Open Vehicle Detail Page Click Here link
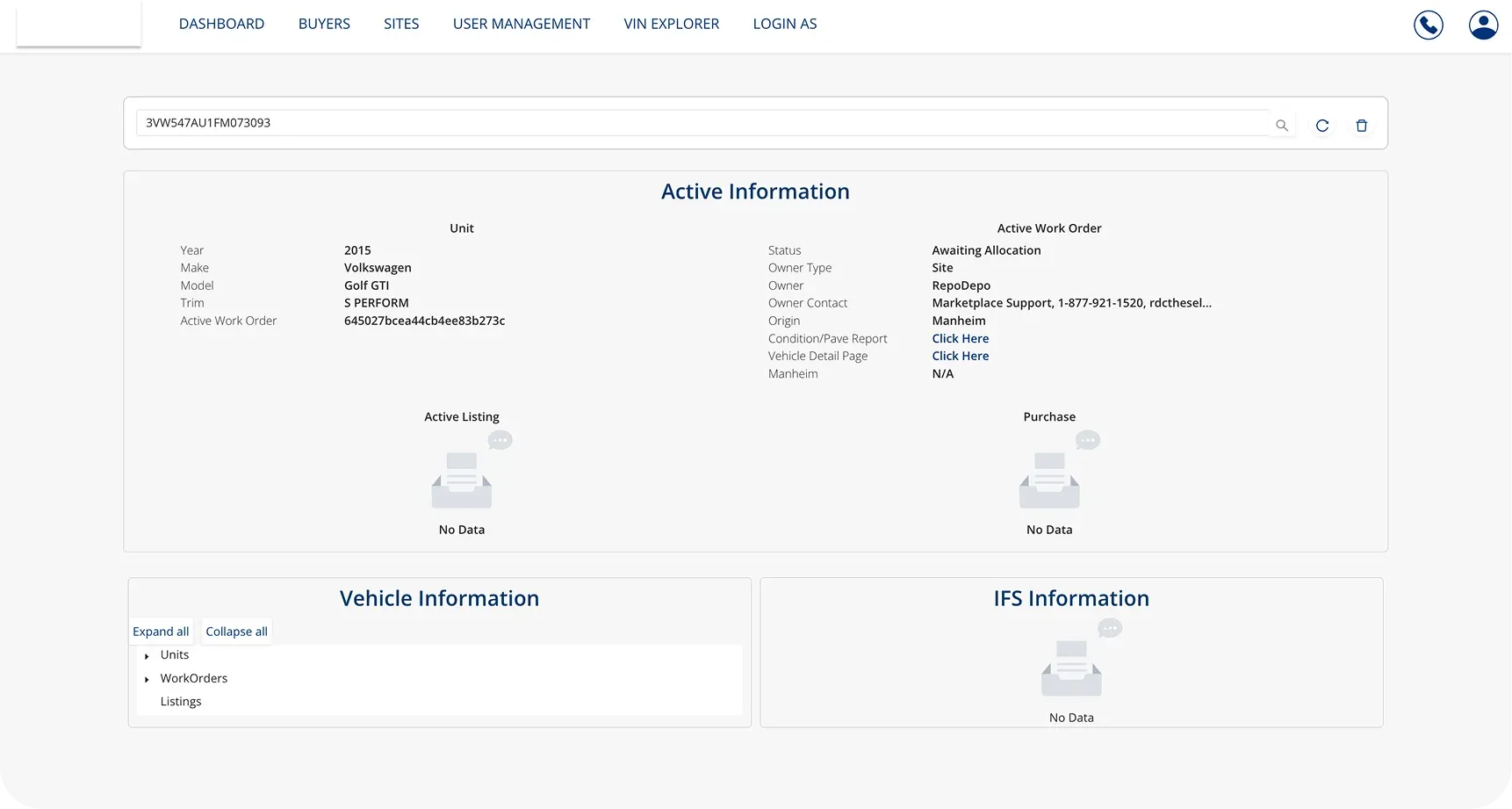The image size is (1512, 809). (x=960, y=356)
